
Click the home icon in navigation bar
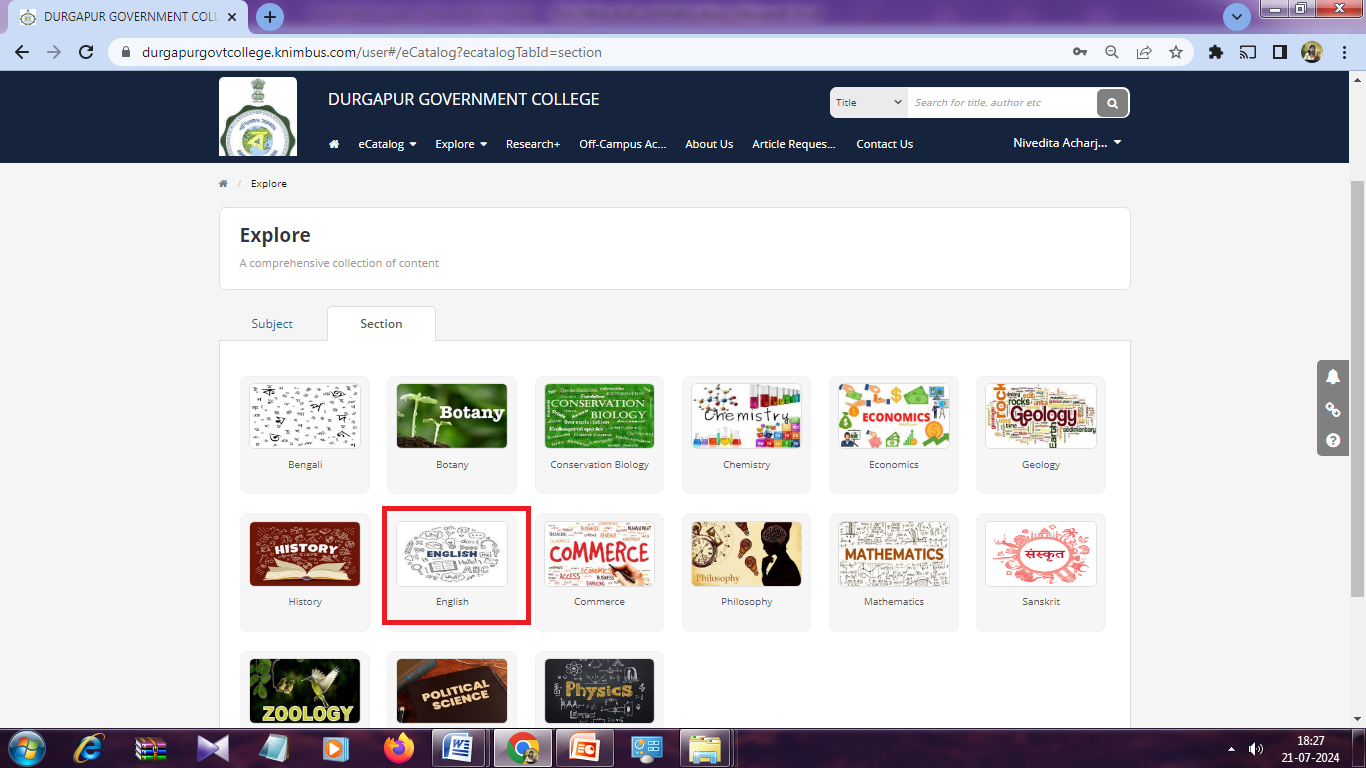pyautogui.click(x=334, y=144)
